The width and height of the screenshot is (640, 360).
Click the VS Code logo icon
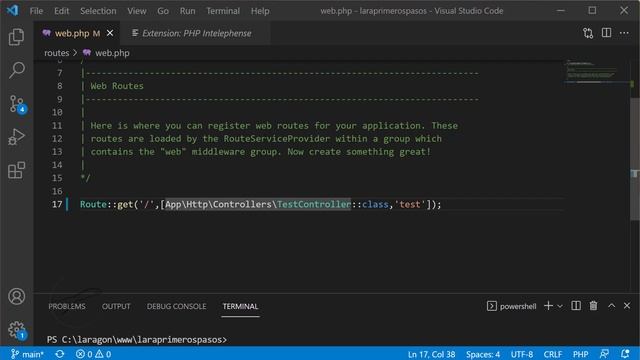tap(12, 10)
